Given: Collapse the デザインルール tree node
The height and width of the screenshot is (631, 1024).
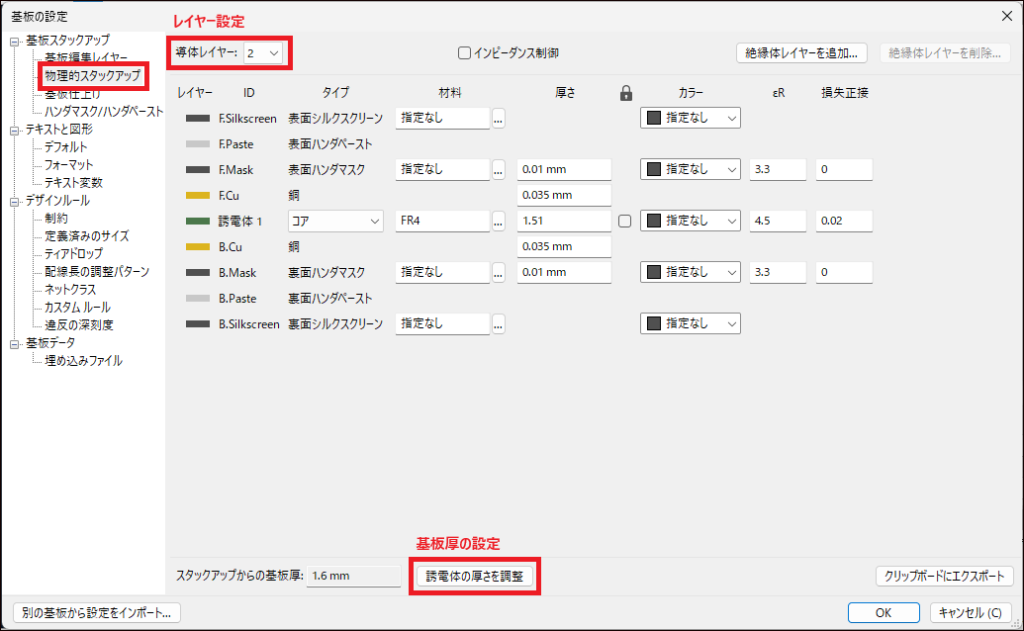Looking at the screenshot, I should [15, 201].
